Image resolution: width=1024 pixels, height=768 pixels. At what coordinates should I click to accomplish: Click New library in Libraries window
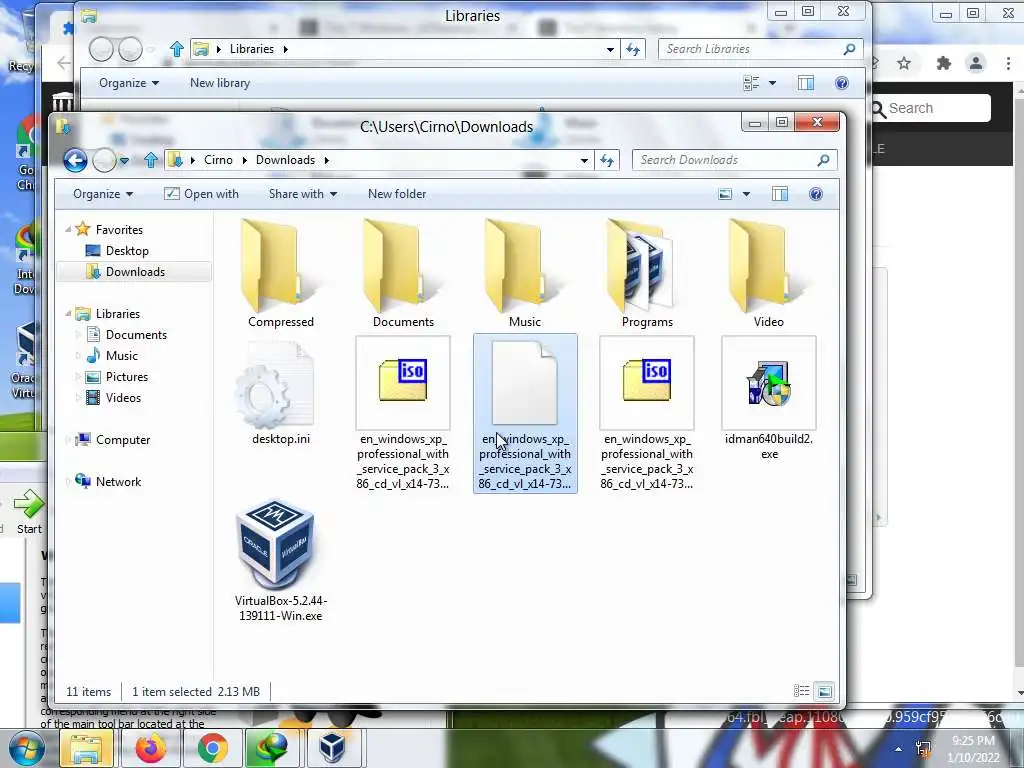pyautogui.click(x=220, y=83)
